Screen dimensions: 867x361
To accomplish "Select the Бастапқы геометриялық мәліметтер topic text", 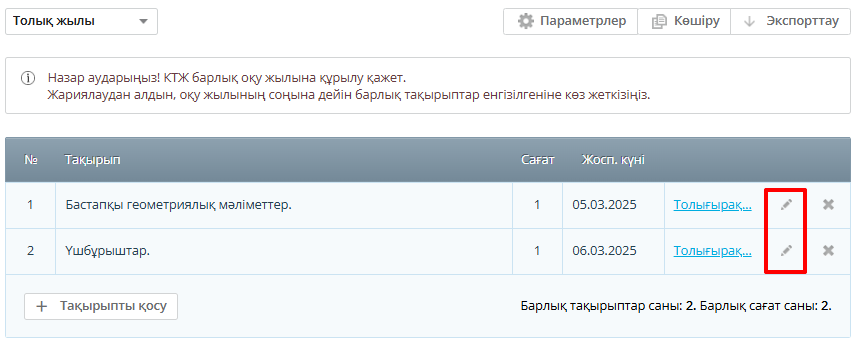I will (179, 205).
